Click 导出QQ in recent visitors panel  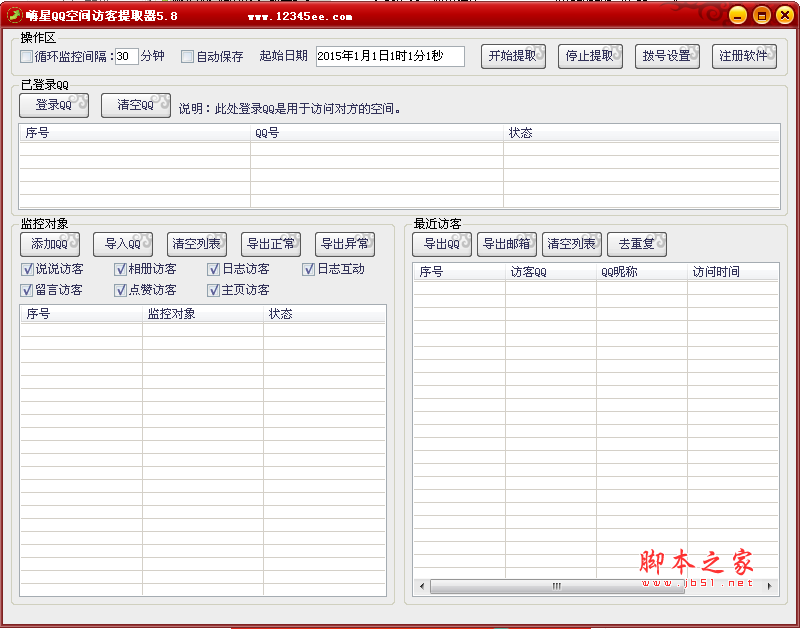tap(442, 244)
